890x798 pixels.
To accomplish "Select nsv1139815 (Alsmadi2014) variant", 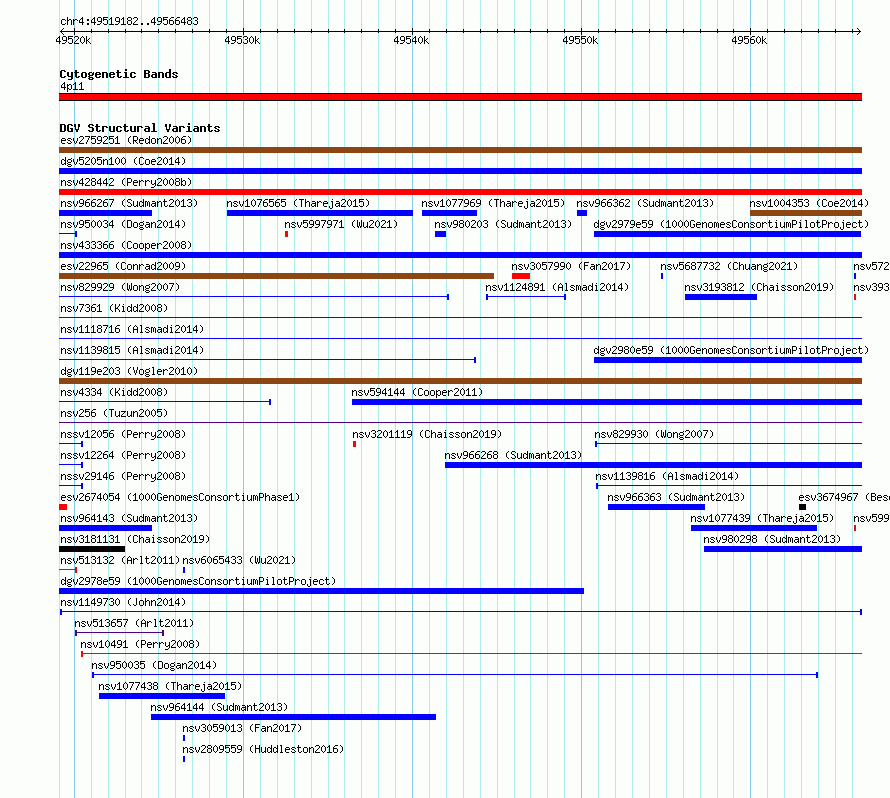I will (x=267, y=360).
